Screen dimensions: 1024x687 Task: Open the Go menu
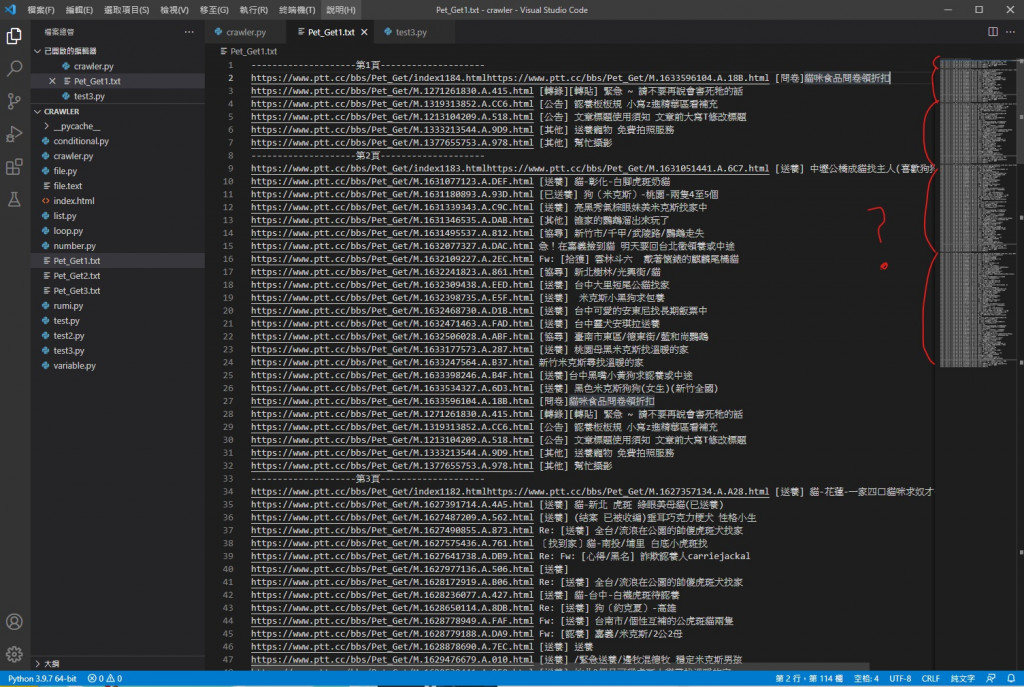(214, 10)
